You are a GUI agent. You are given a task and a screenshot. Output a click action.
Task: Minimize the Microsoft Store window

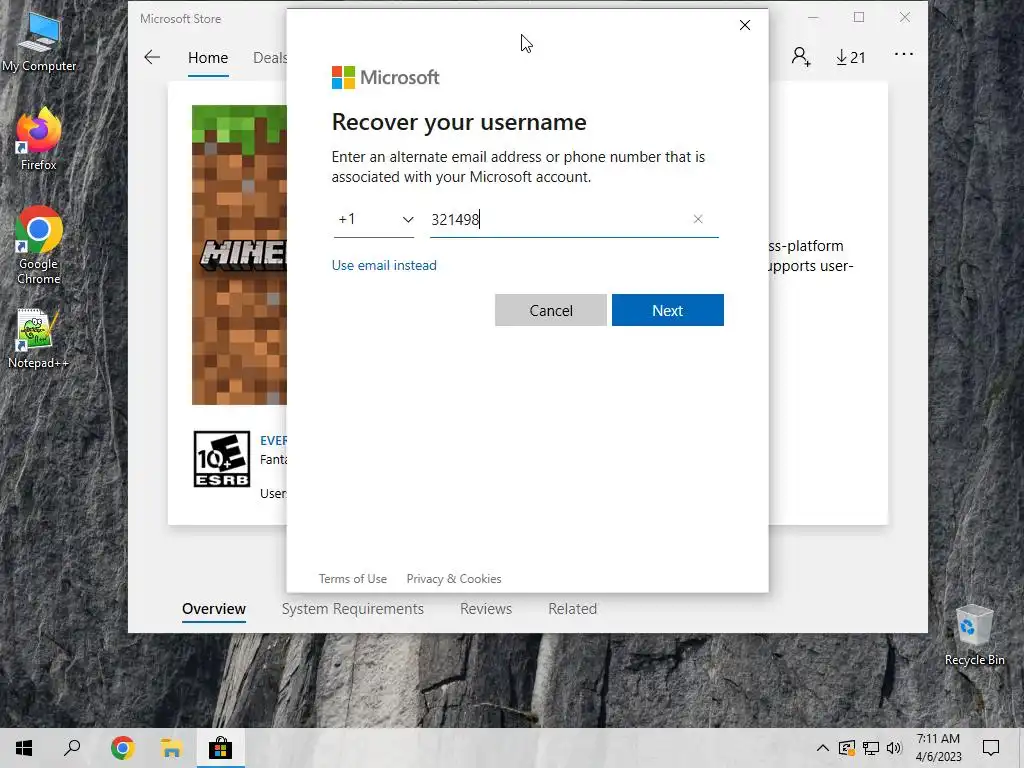(x=813, y=18)
